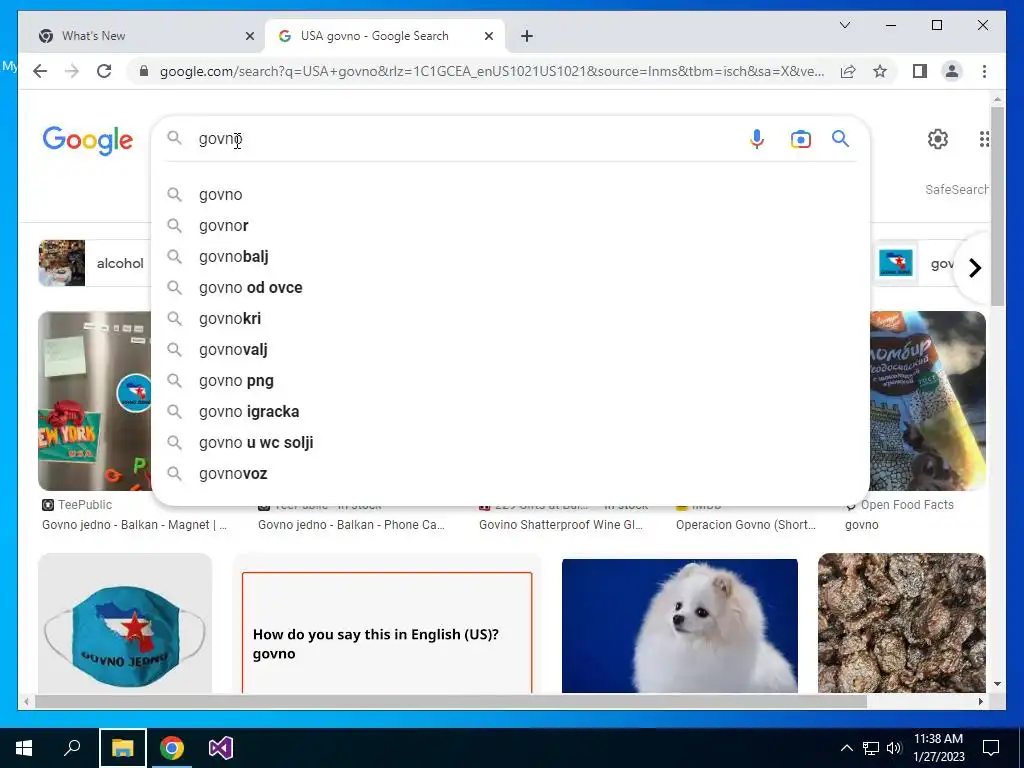Open the Open Food Facts product image
The height and width of the screenshot is (768, 1024).
click(928, 400)
